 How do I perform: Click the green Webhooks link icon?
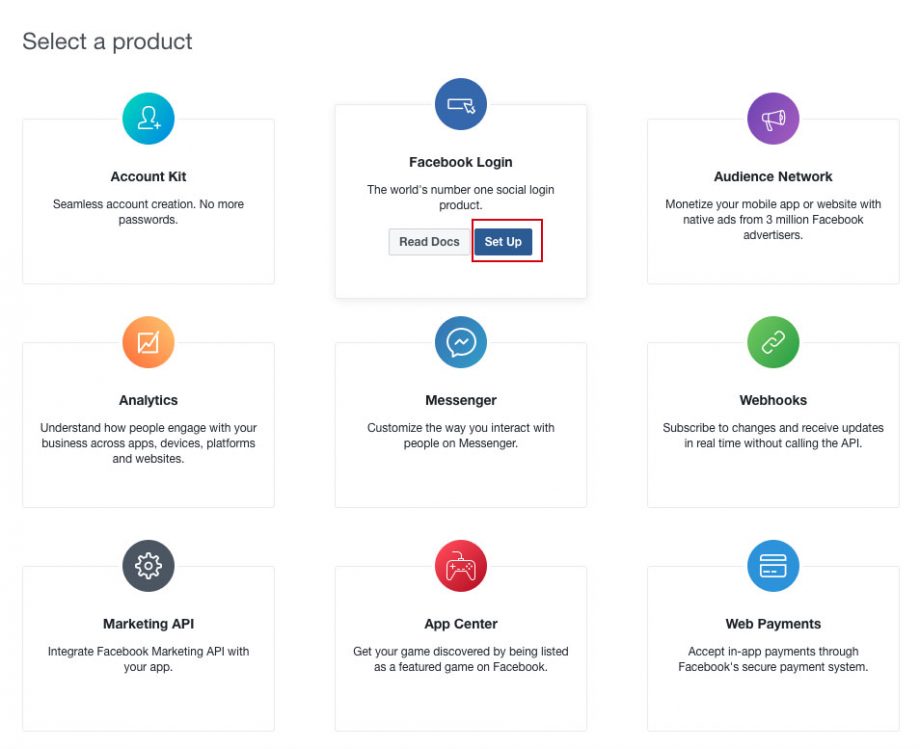[x=773, y=343]
